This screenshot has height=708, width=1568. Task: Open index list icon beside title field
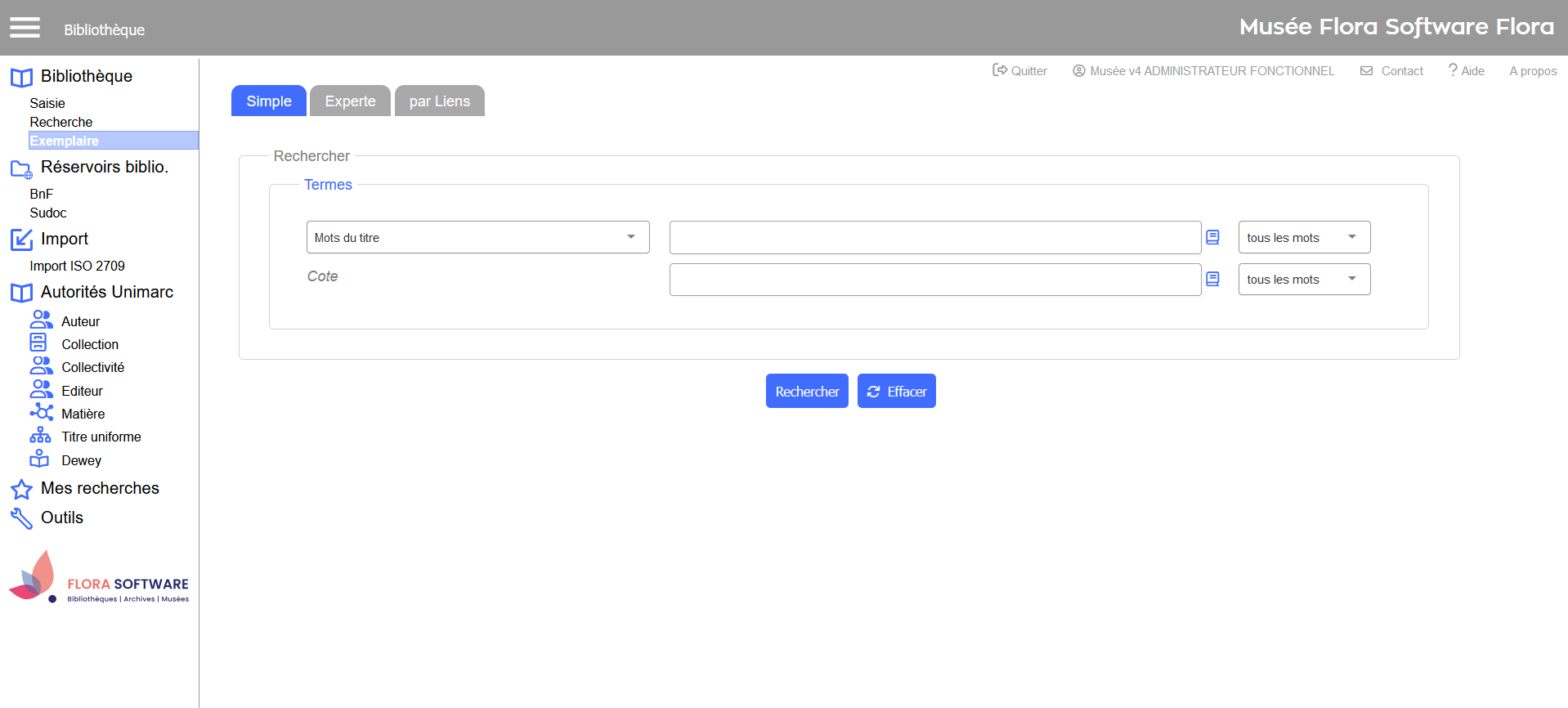pos(1213,237)
